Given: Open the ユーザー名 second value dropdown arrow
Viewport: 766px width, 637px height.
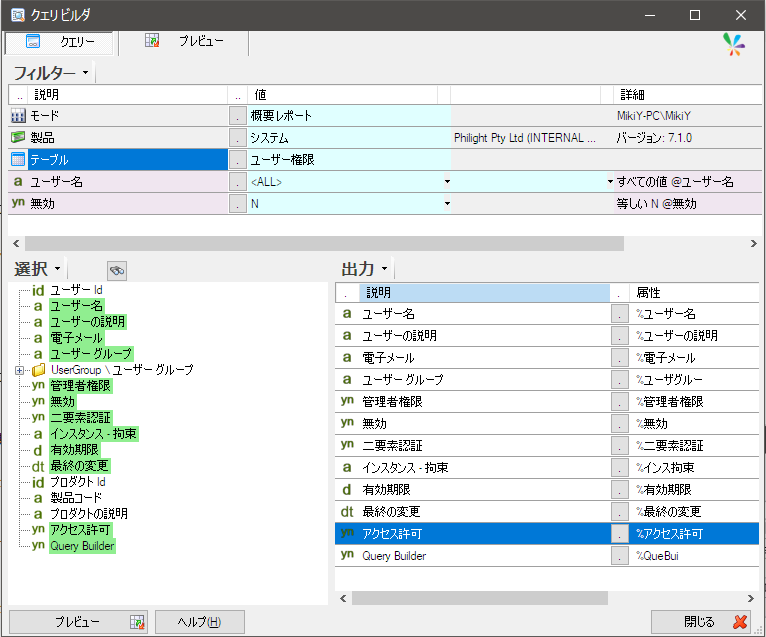Looking at the screenshot, I should coord(610,182).
